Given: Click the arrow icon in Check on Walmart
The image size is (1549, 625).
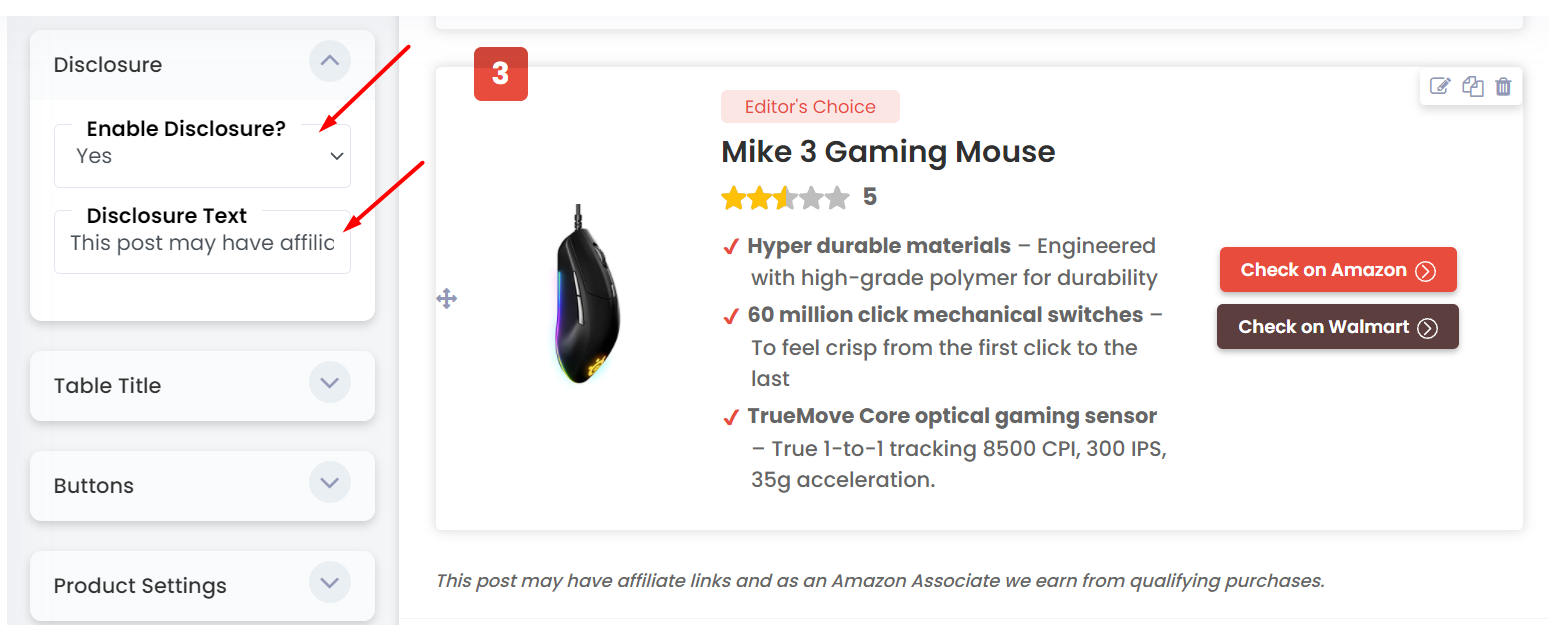Looking at the screenshot, I should coord(1428,328).
